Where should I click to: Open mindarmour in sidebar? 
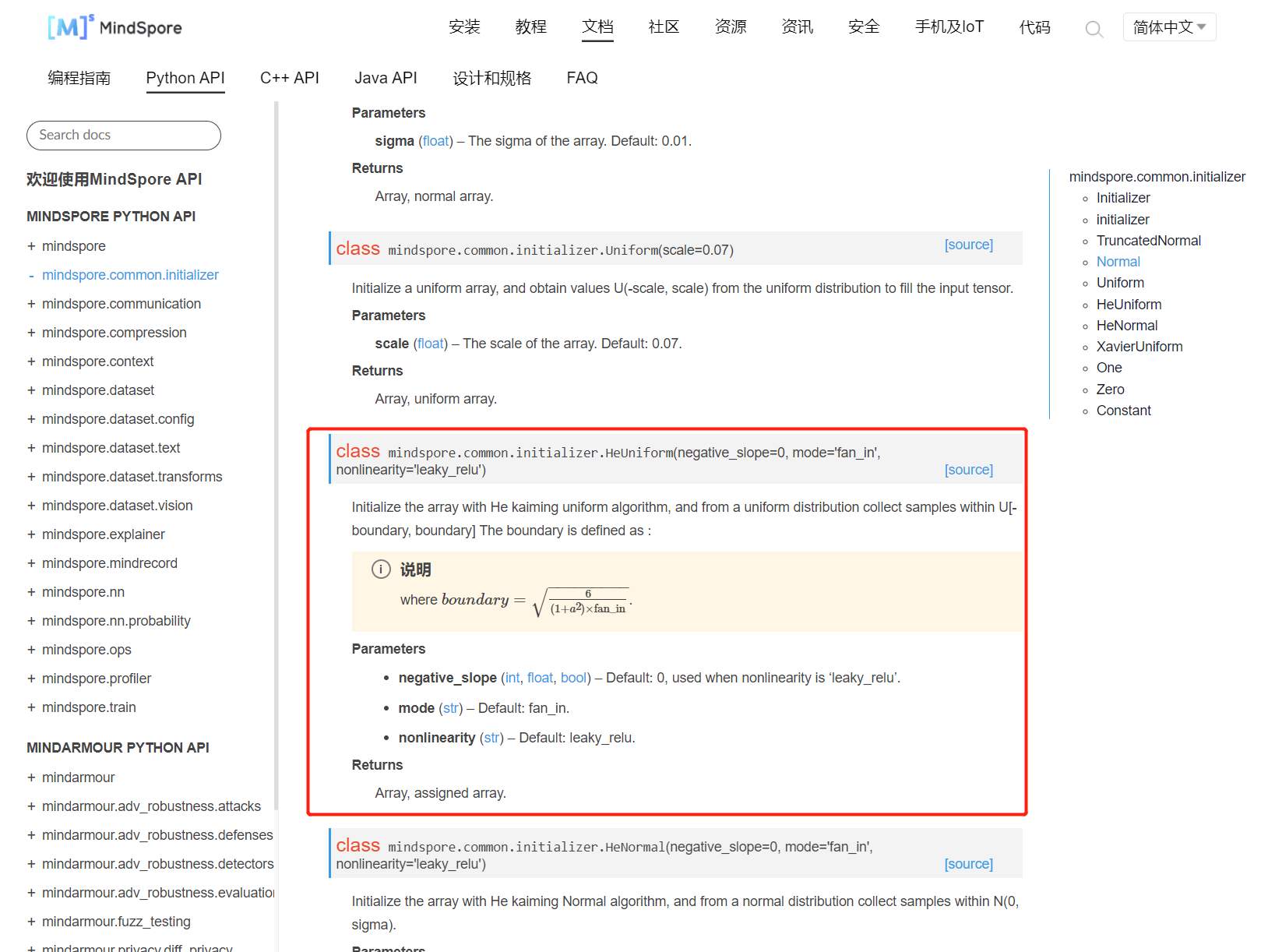(x=79, y=777)
